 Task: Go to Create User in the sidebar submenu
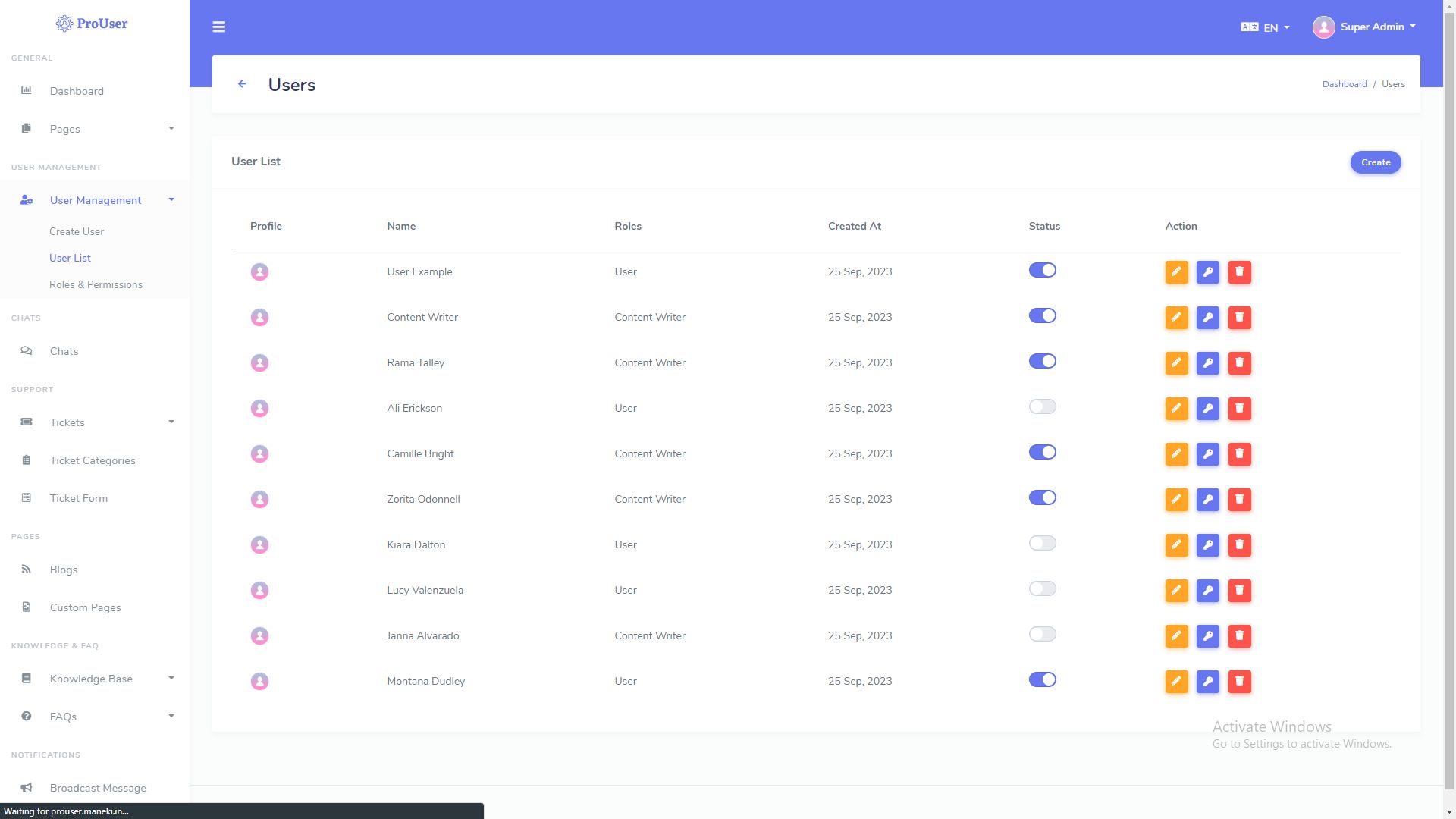tap(77, 231)
